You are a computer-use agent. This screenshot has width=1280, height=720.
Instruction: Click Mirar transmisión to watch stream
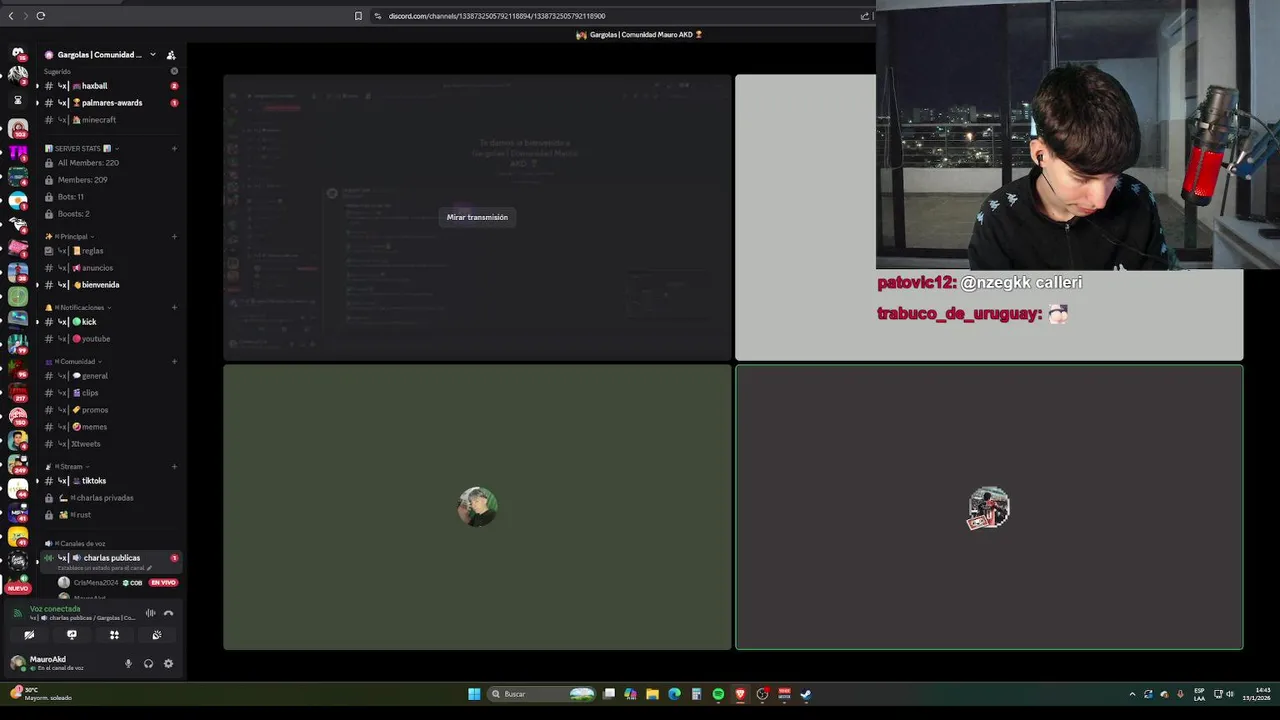477,217
